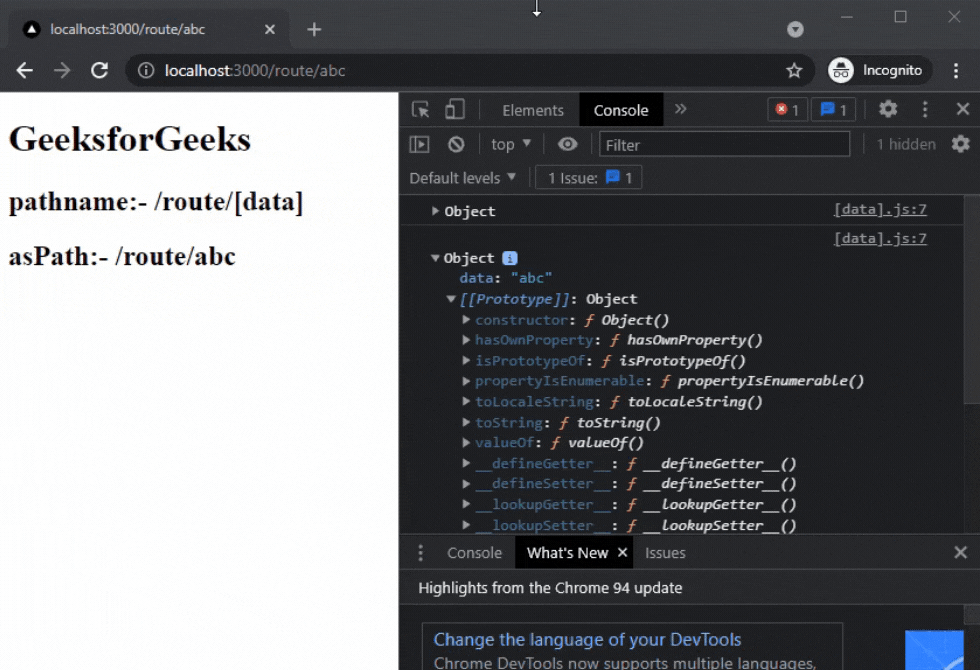Open the '[data].js:7' source link

[x=880, y=209]
